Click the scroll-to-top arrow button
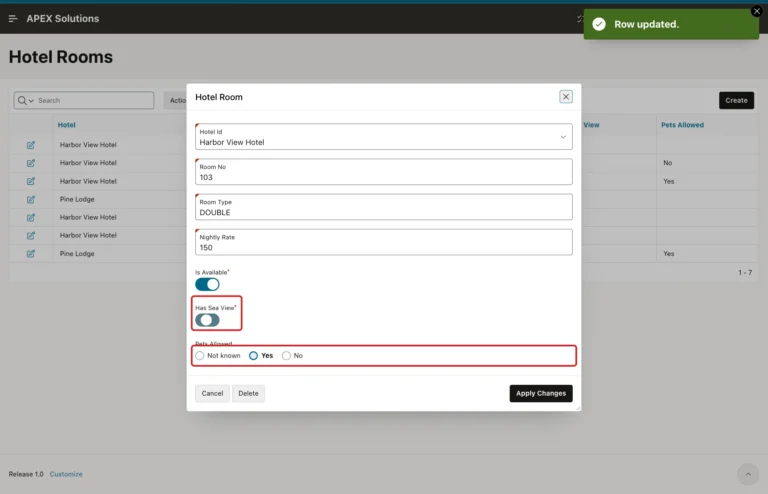The image size is (768, 494). coord(748,474)
